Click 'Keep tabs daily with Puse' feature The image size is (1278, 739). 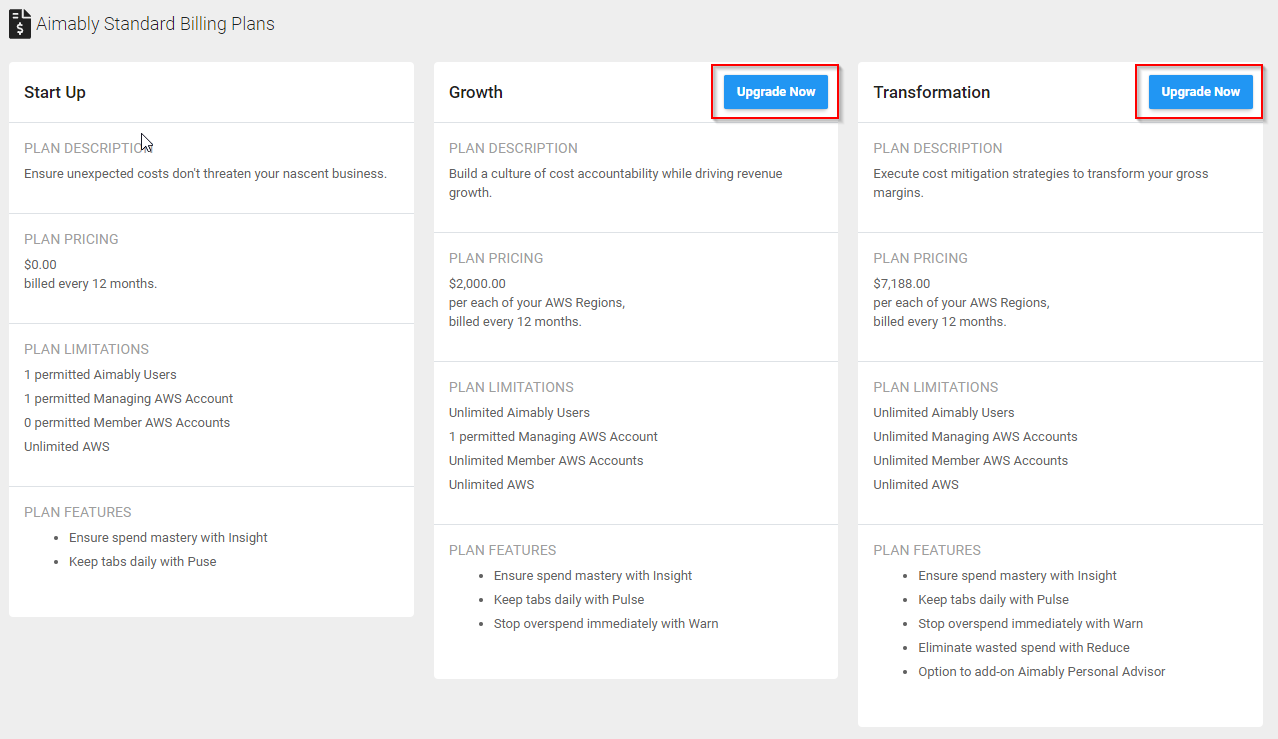click(x=143, y=562)
